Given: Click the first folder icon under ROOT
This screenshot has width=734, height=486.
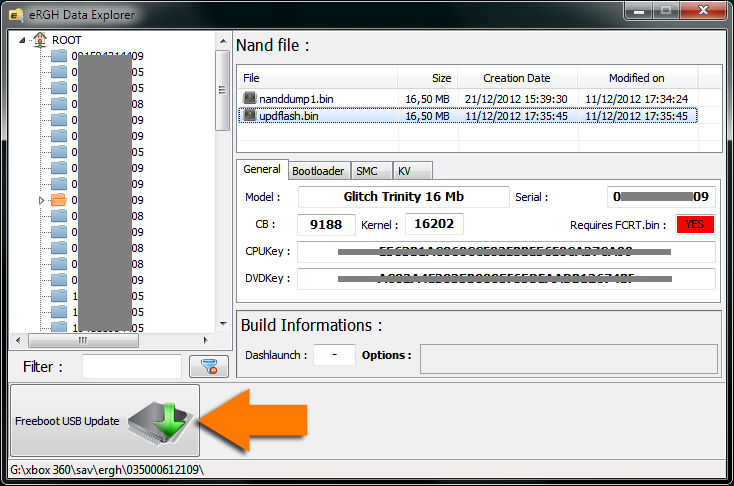Looking at the screenshot, I should tap(59, 56).
